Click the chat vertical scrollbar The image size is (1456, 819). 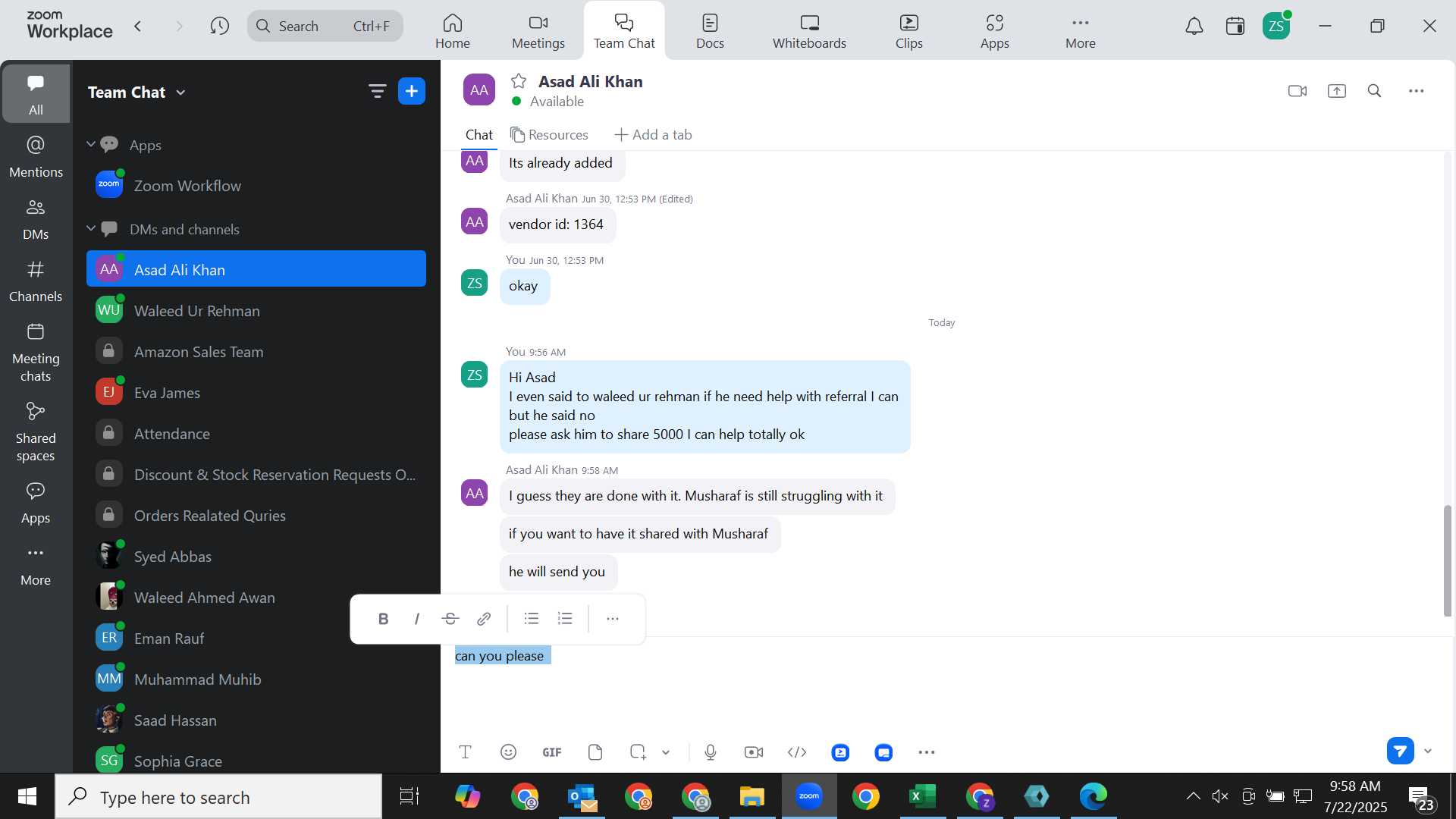pyautogui.click(x=1447, y=560)
